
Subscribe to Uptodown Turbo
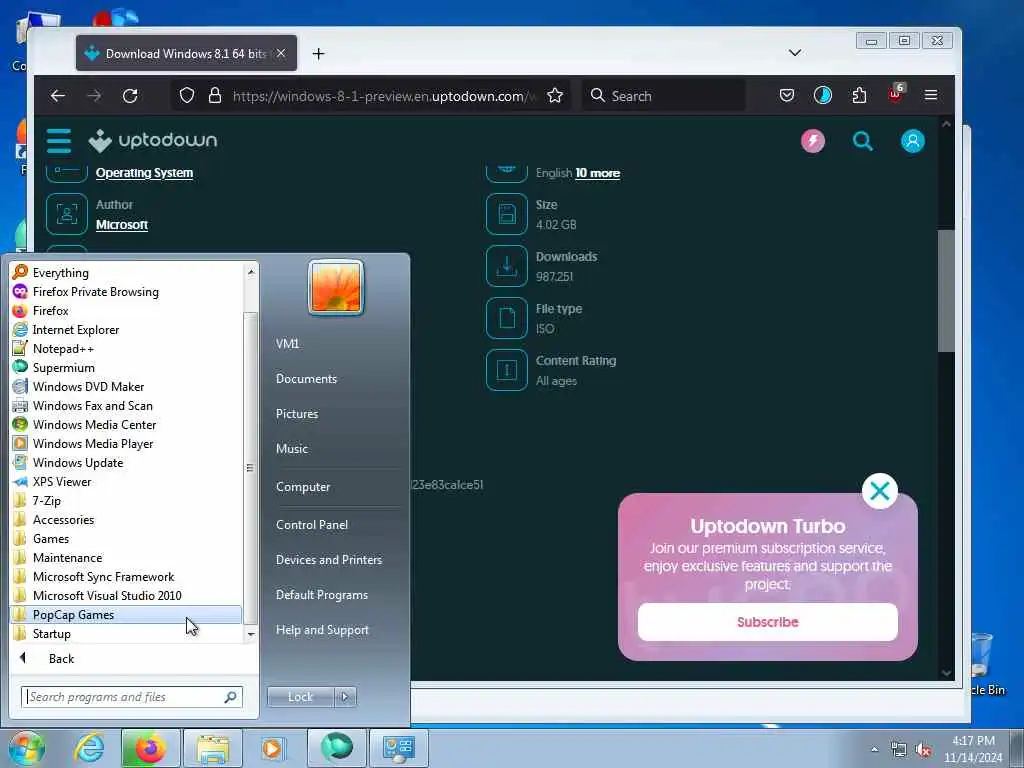coord(767,622)
